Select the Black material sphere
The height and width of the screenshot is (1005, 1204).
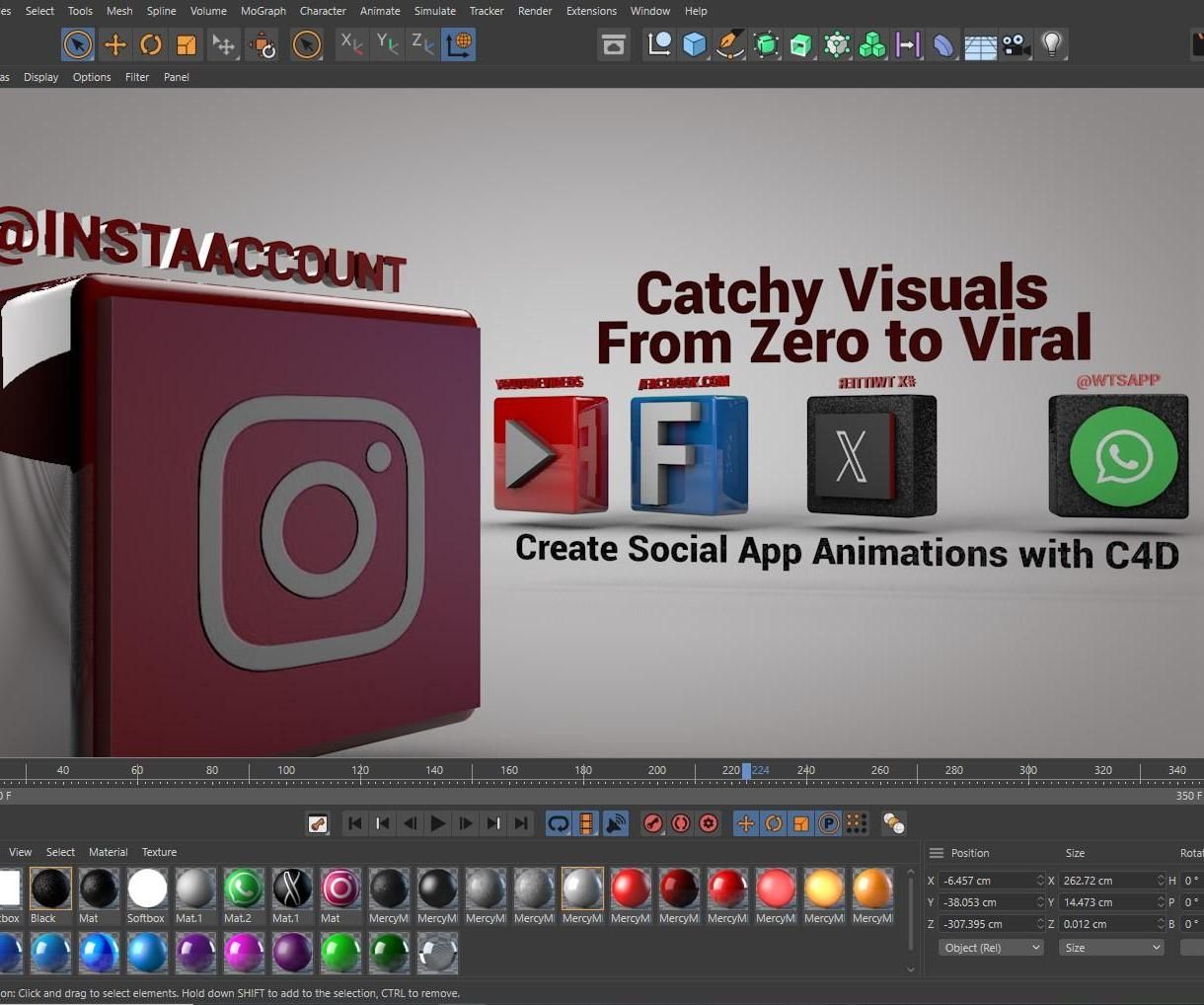50,895
